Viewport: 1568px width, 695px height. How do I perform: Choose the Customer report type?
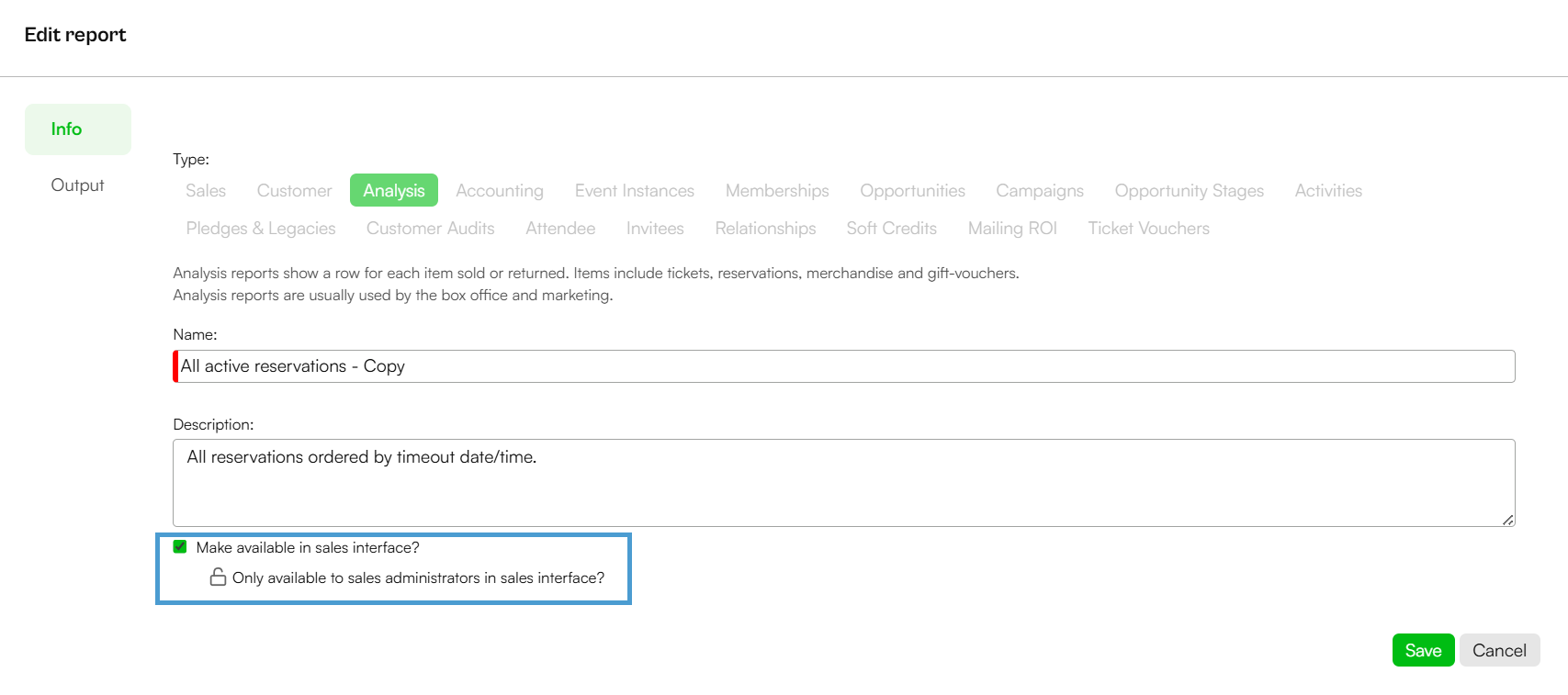coord(294,190)
